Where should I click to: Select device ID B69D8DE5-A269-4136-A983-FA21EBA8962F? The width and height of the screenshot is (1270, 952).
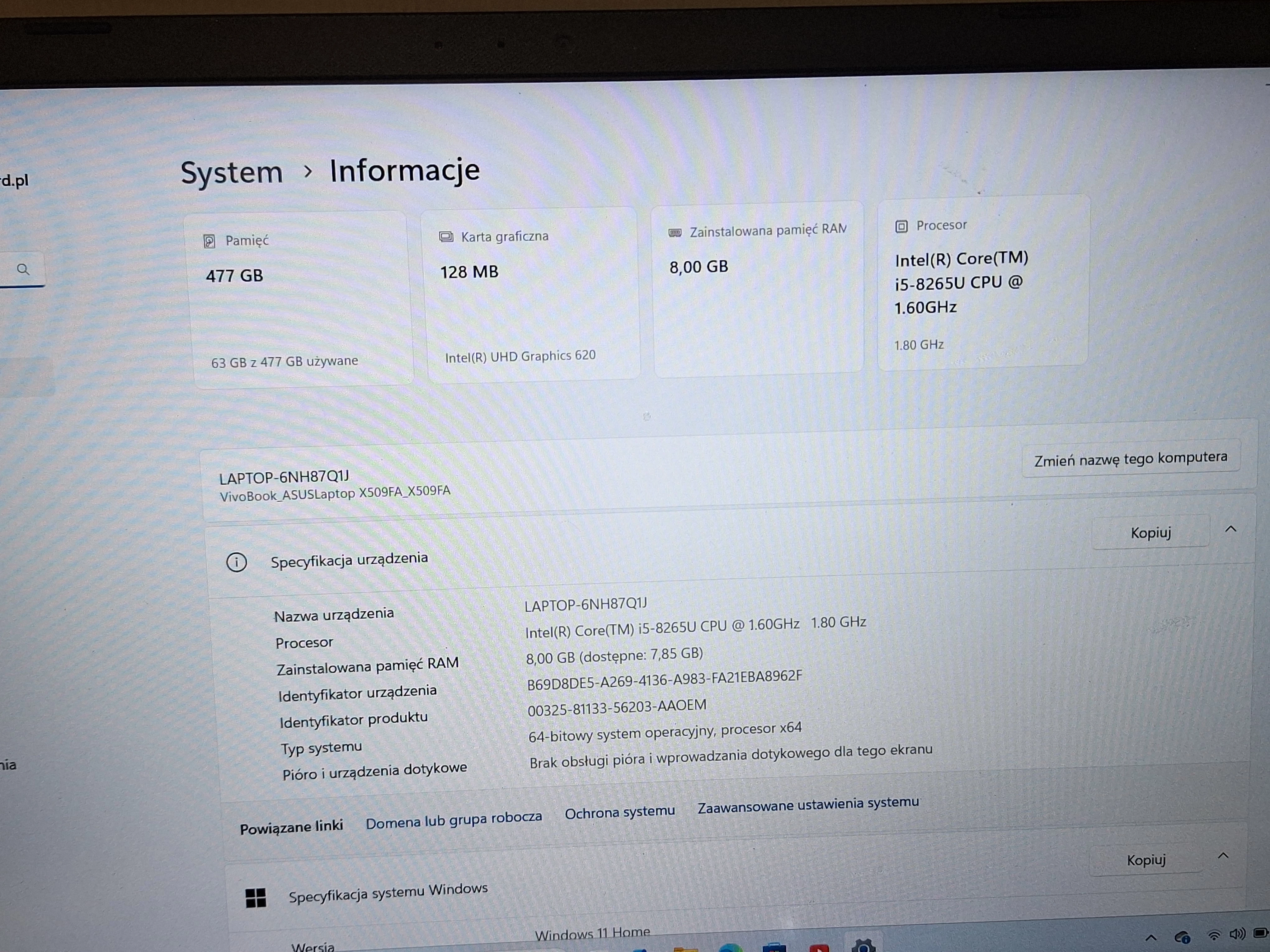665,681
